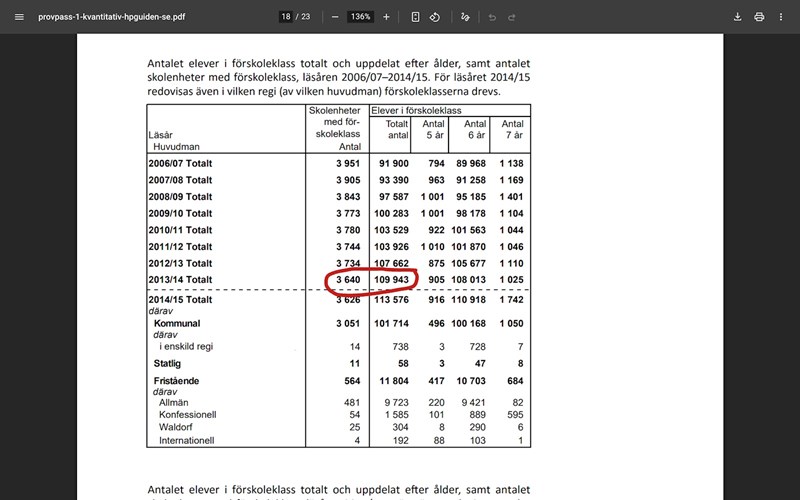The width and height of the screenshot is (800, 500).
Task: Click the 2014/15 Totalt row label
Action: tap(180, 299)
